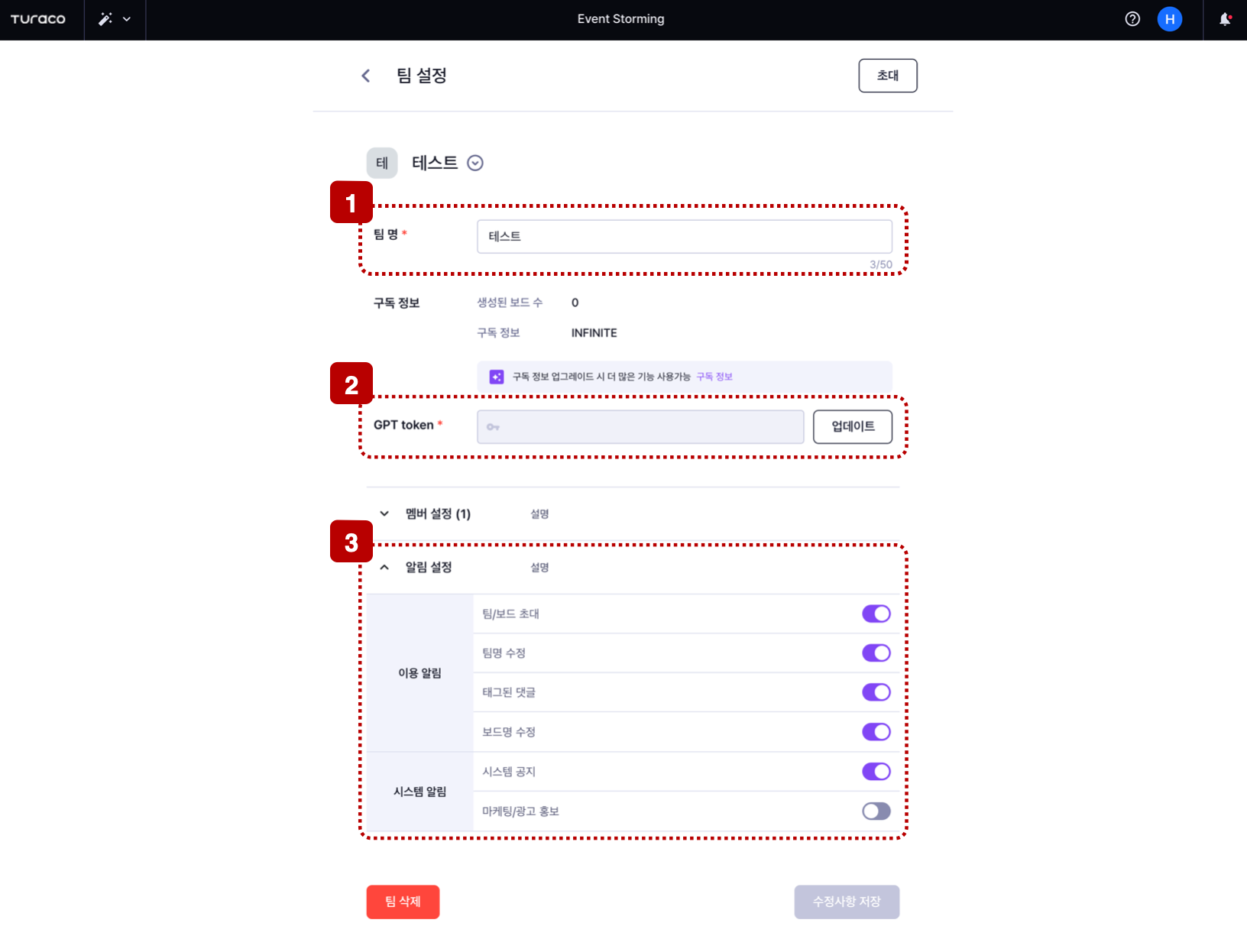Screen dimensions: 1247x952
Task: Click the key icon in GPT token field
Action: (493, 427)
